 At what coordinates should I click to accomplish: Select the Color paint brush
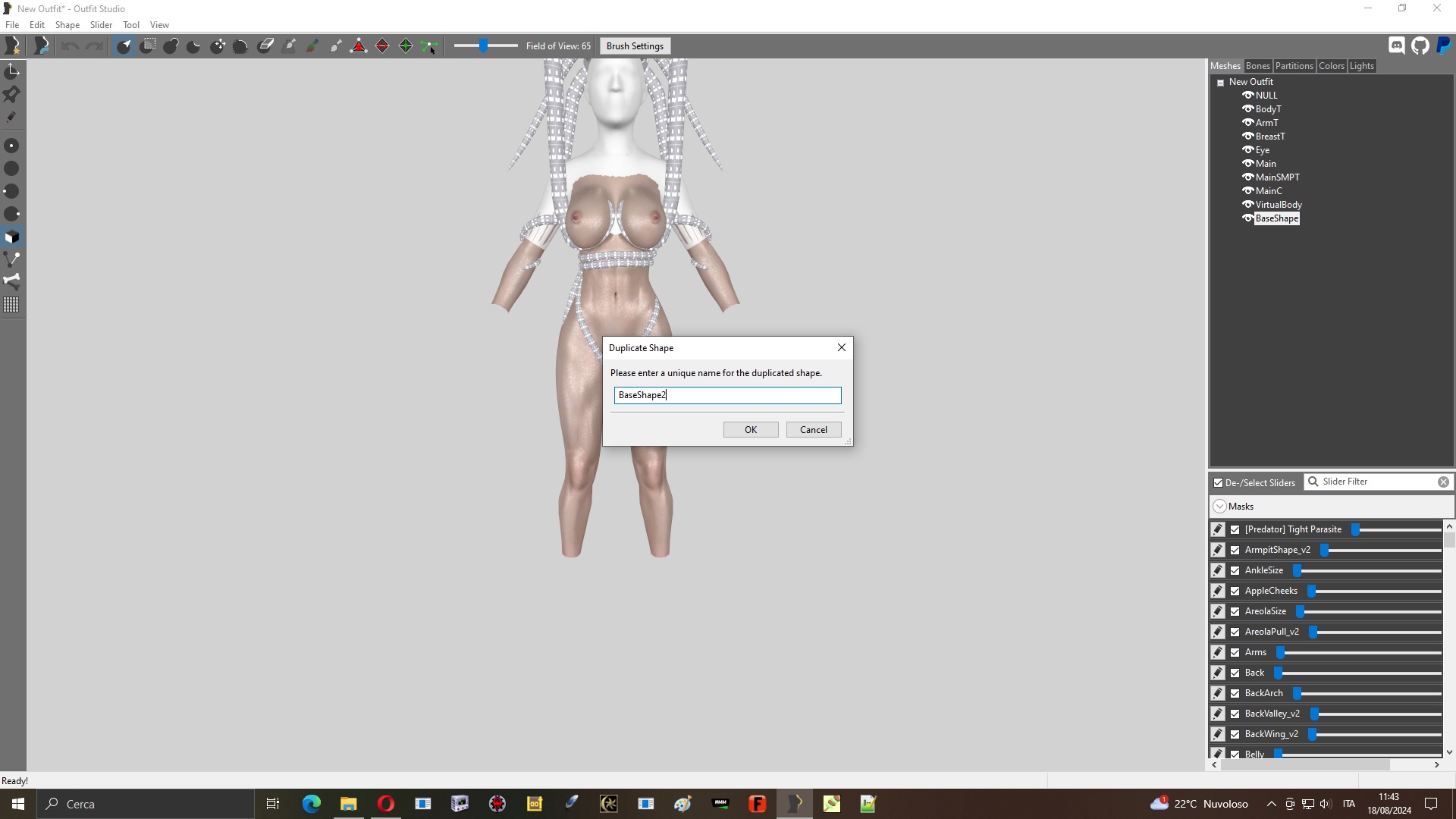click(x=312, y=46)
